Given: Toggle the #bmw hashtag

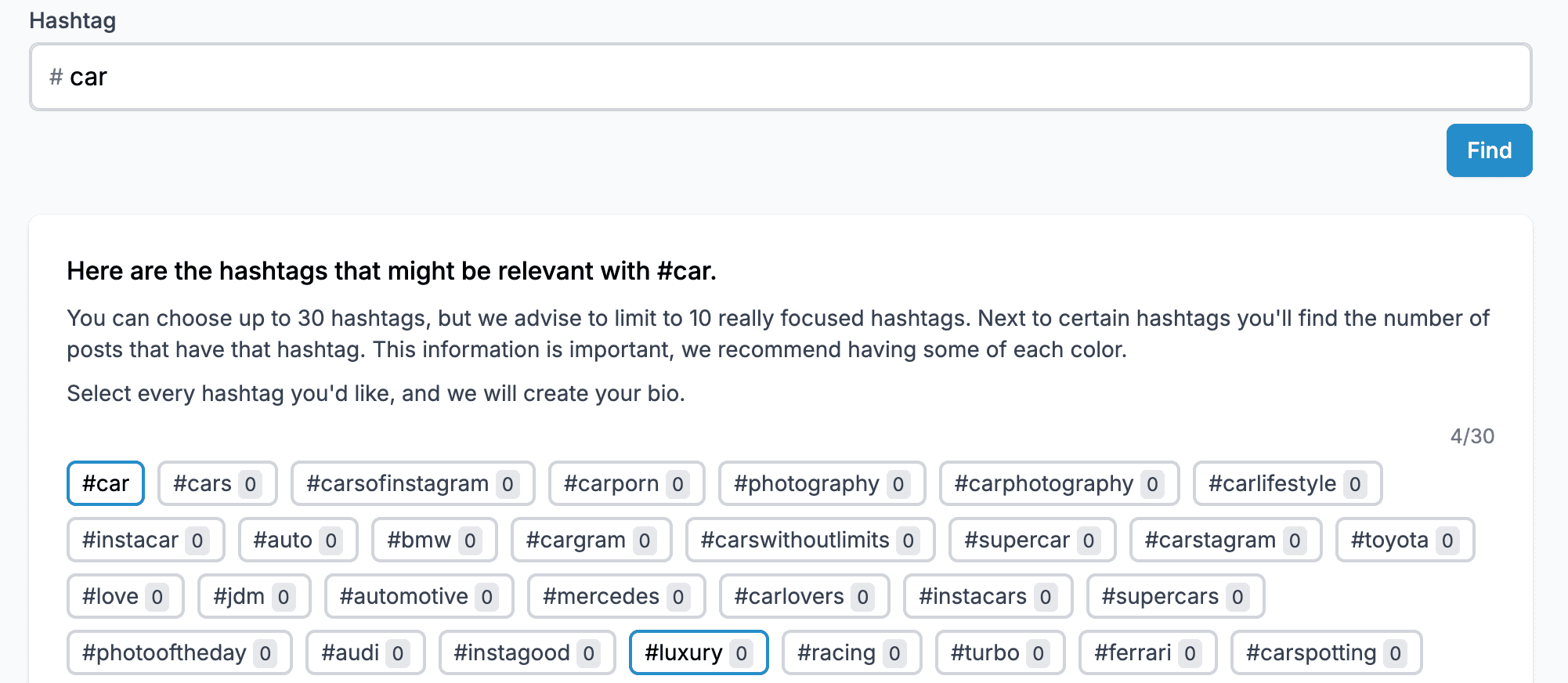Looking at the screenshot, I should point(434,540).
